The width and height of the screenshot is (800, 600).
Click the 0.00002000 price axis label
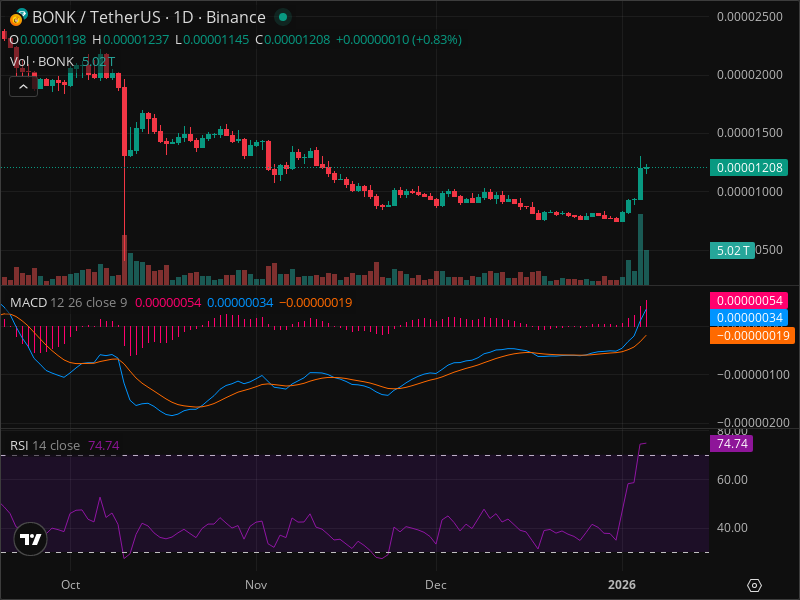[x=749, y=74]
